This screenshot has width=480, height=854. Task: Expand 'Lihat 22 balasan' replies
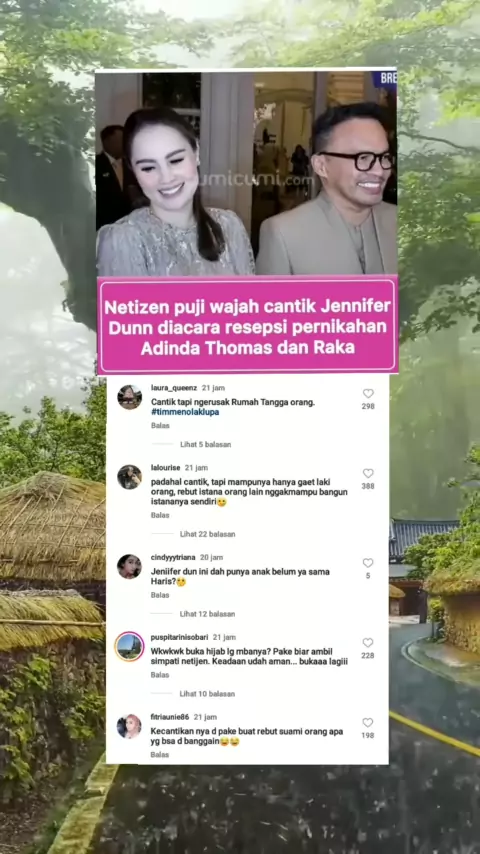pos(208,534)
